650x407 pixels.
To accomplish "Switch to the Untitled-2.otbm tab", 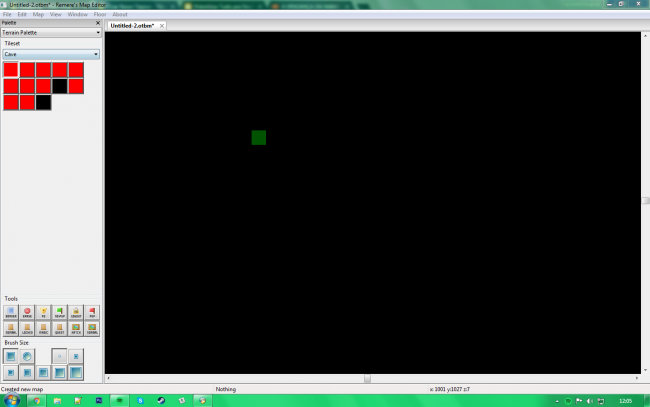I will tap(132, 26).
